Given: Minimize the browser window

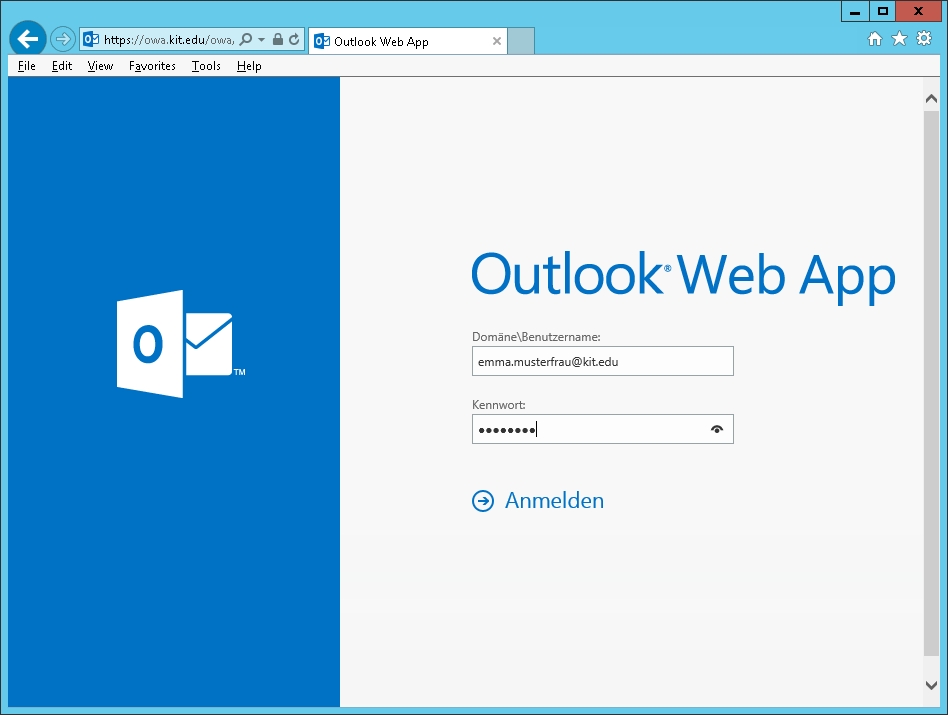Looking at the screenshot, I should [855, 11].
